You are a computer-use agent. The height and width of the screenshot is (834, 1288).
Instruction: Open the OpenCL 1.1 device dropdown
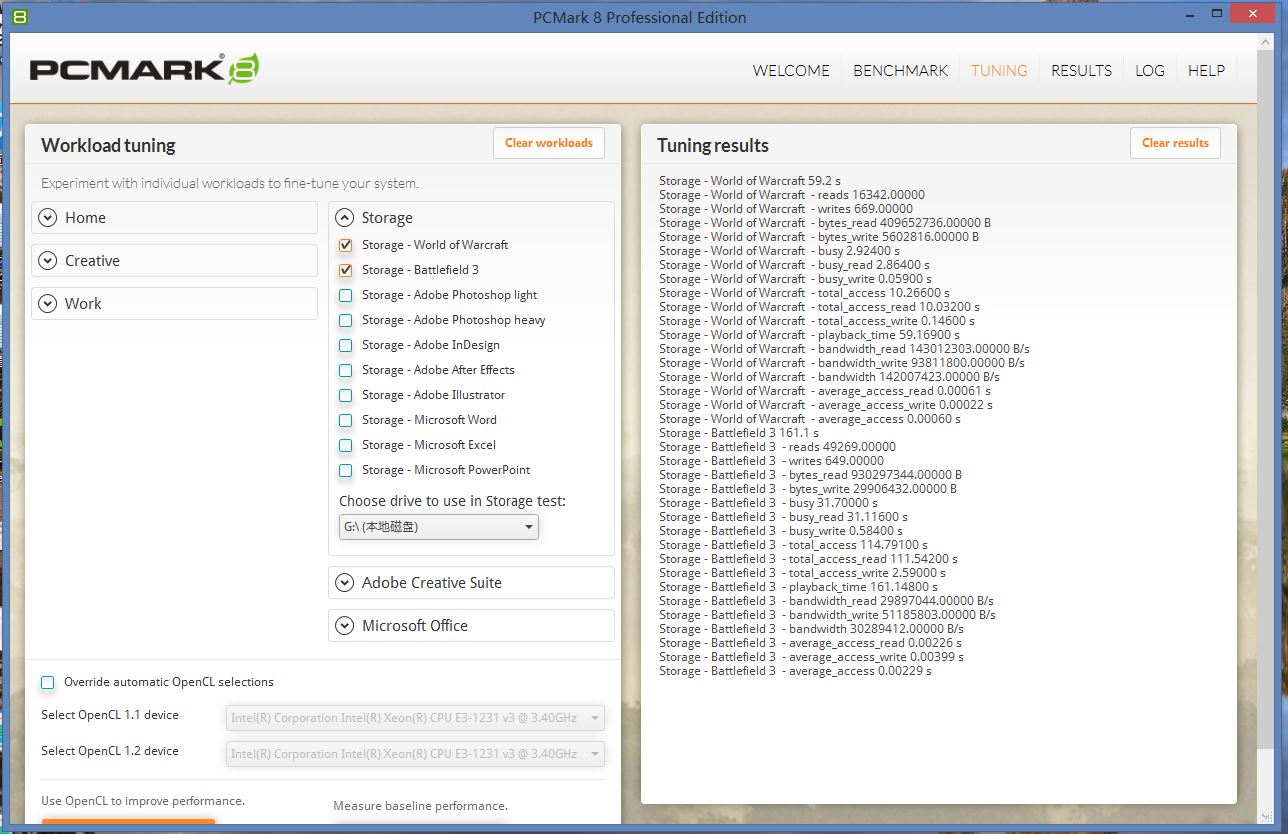[x=415, y=717]
